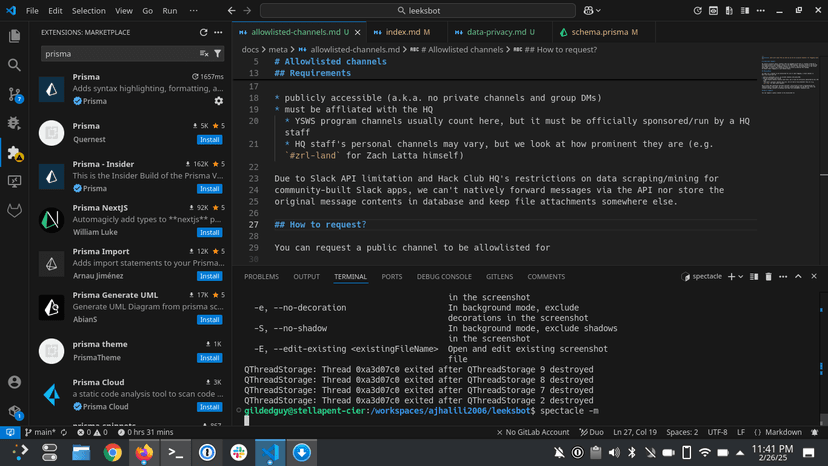
Task: Kill the terminal with trash icon
Action: click(x=768, y=276)
